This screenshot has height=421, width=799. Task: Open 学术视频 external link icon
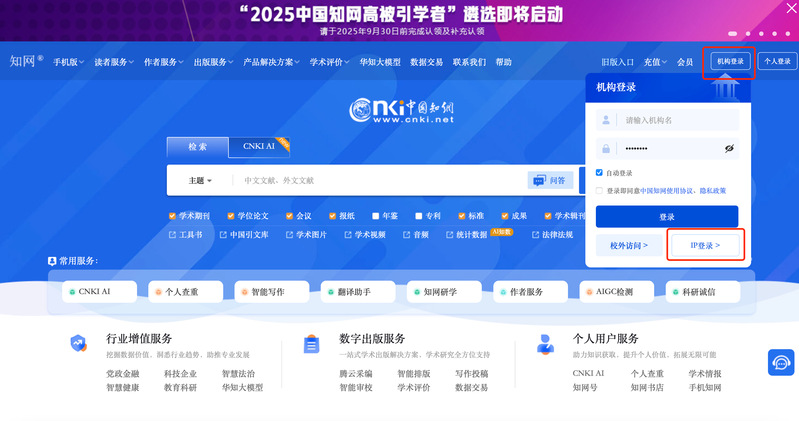348,234
